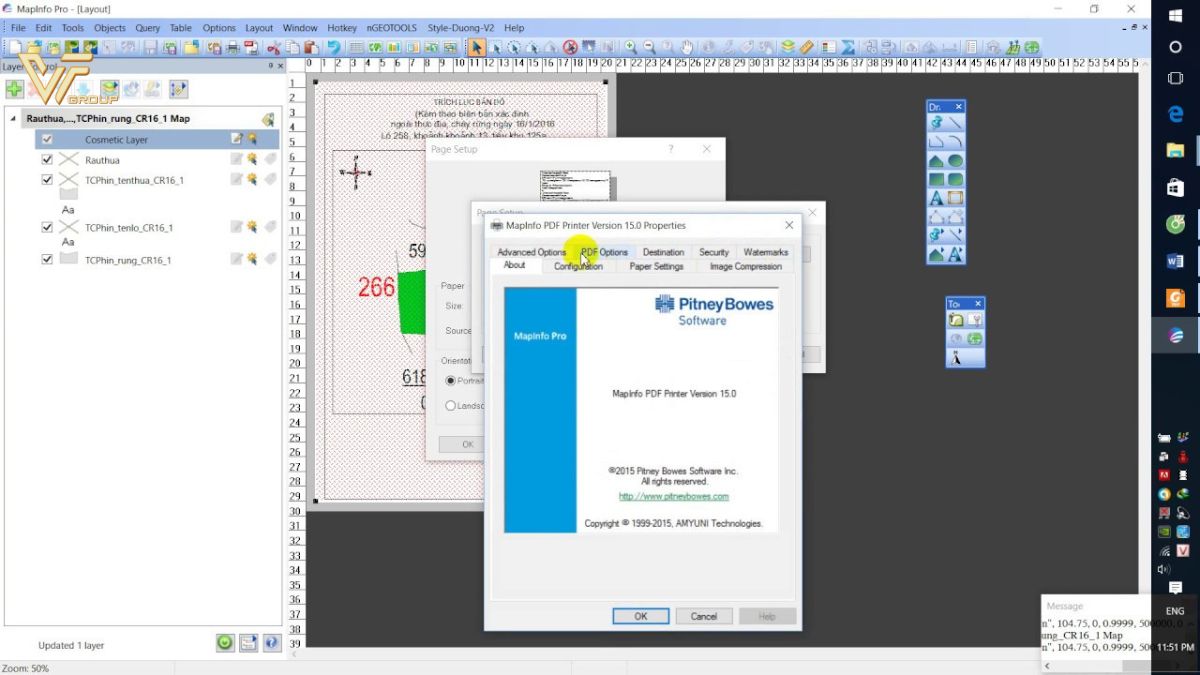Uncheck TCPhin_rung_CR16_1 layer visibility
Image resolution: width=1200 pixels, height=675 pixels.
(x=47, y=259)
